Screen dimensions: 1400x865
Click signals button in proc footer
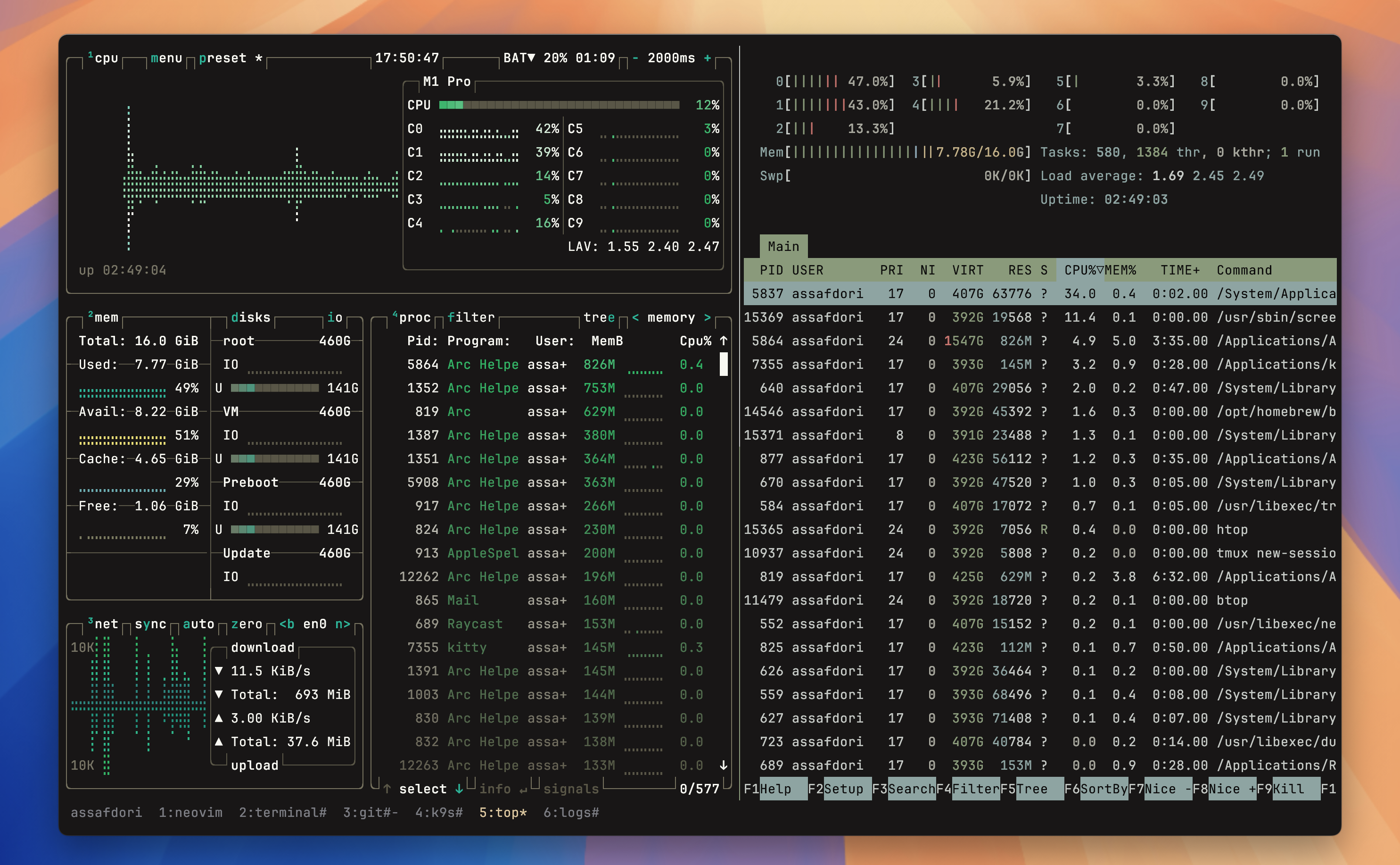571,790
